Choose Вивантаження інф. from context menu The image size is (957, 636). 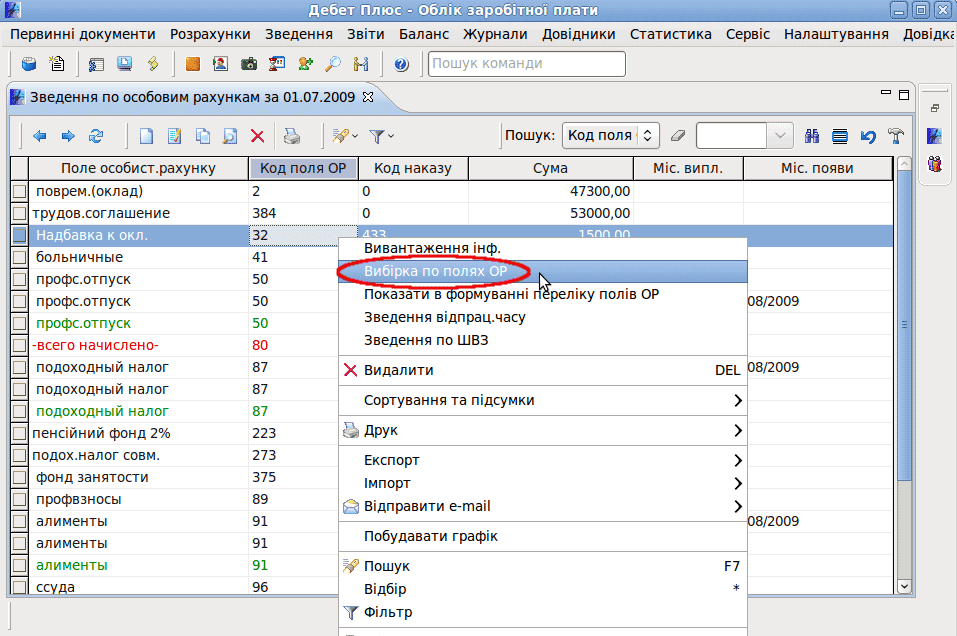(x=543, y=248)
